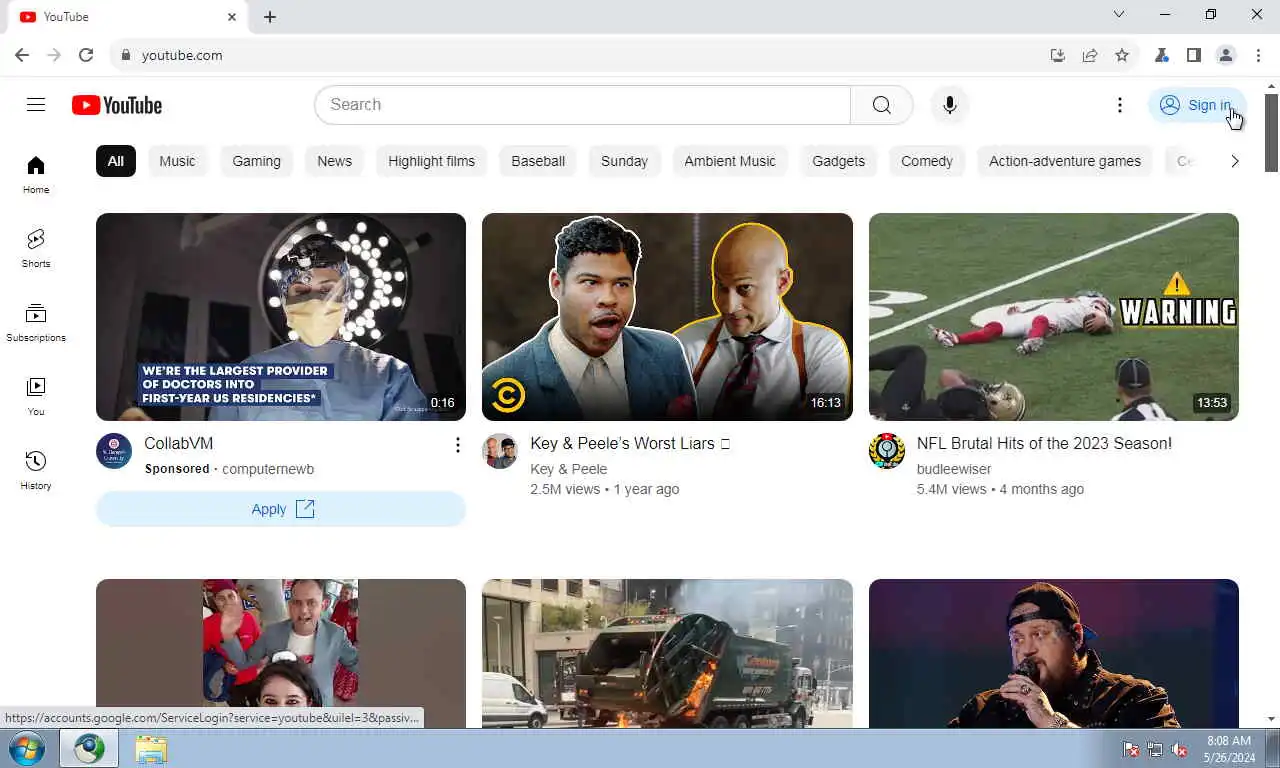The width and height of the screenshot is (1280, 768).
Task: Select the Sunday filter chip
Action: pos(624,161)
